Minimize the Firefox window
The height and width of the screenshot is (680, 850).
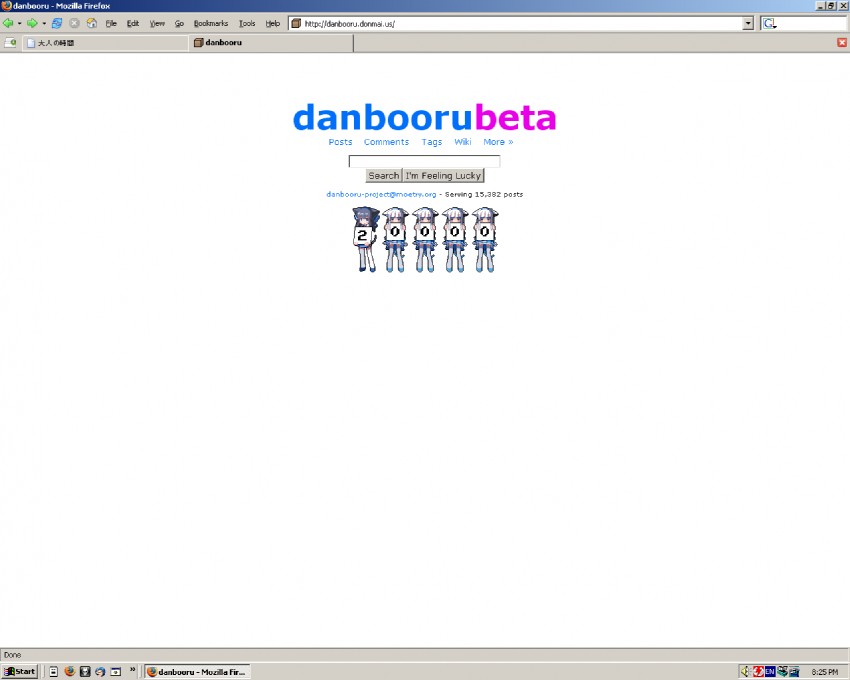[x=821, y=5]
